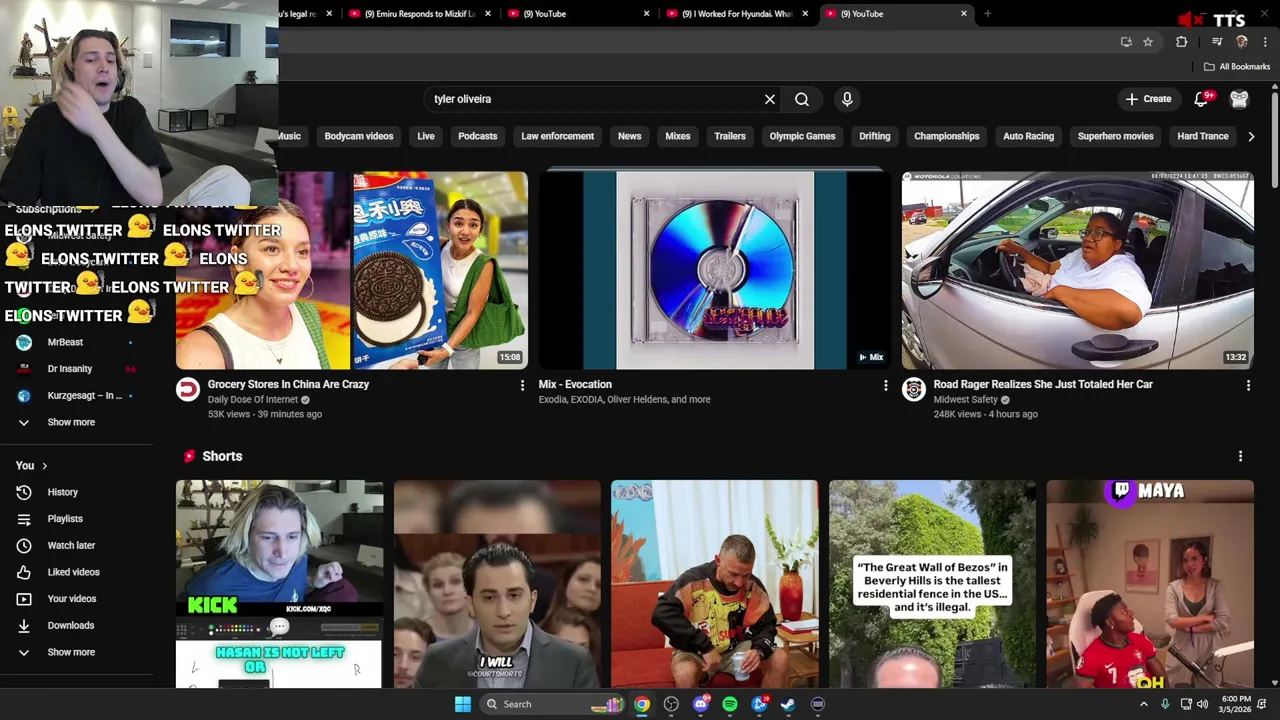Open the MAYA Twitch short
This screenshot has width=1280, height=720.
click(x=1150, y=584)
